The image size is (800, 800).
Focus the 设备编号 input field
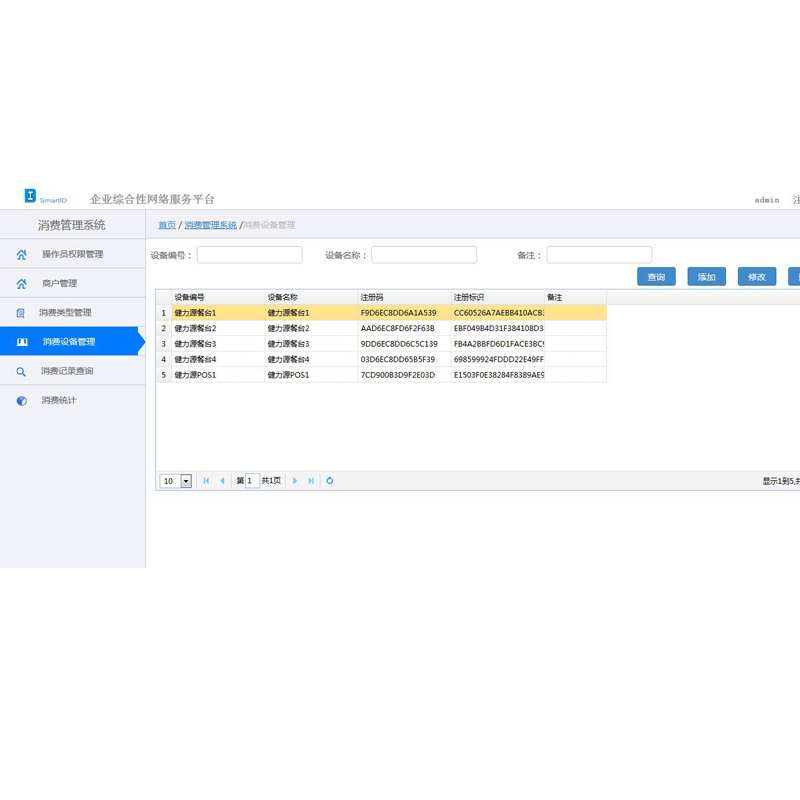pyautogui.click(x=249, y=255)
